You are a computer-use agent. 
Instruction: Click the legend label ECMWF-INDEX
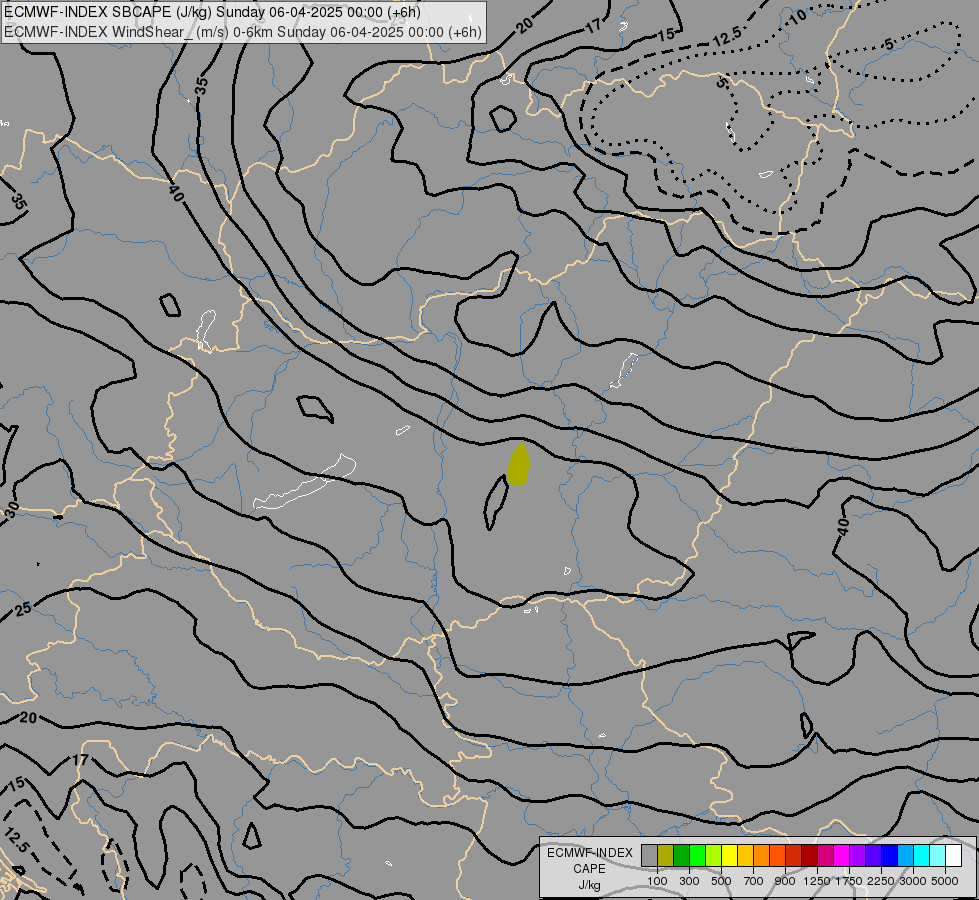tap(590, 853)
